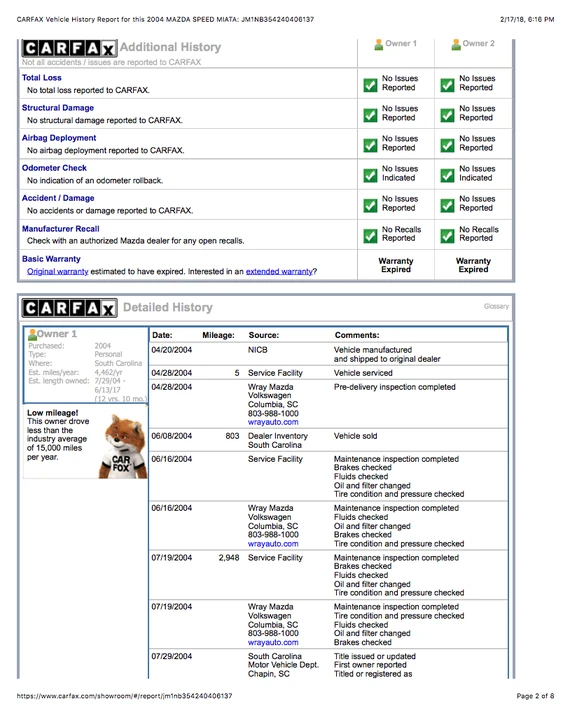The width and height of the screenshot is (570, 720).
Task: Click NICB source in 04/20/2004 row
Action: (258, 350)
